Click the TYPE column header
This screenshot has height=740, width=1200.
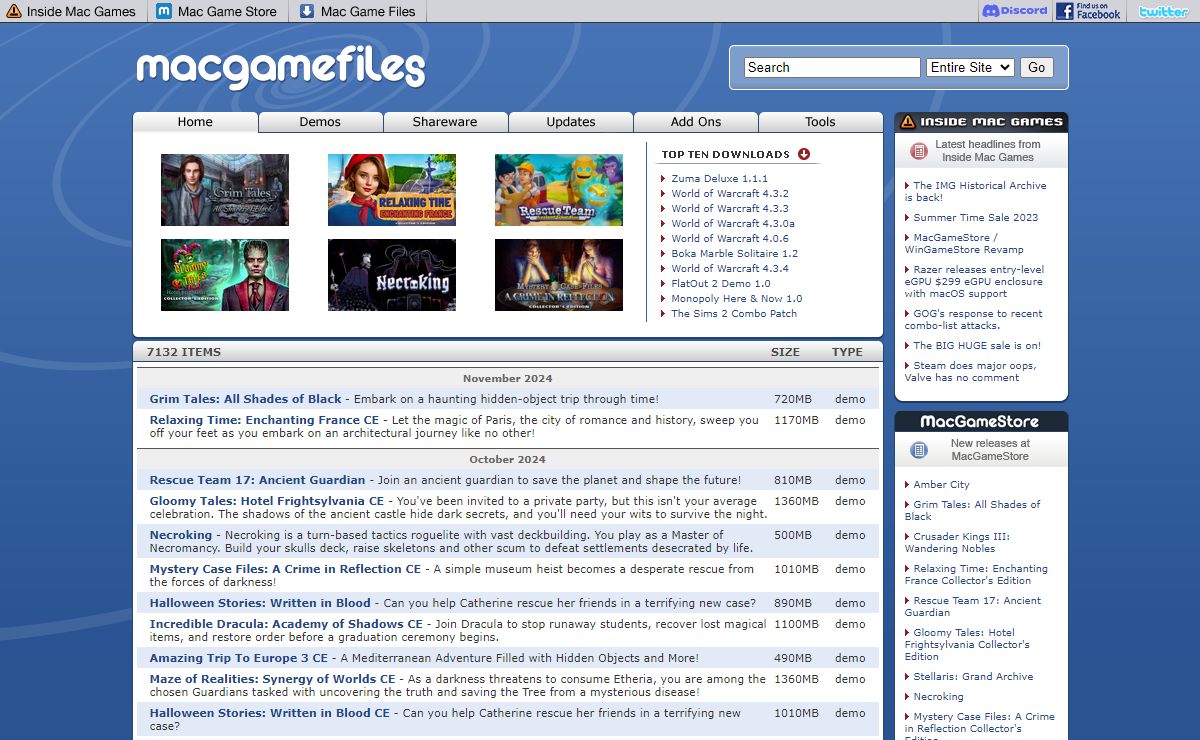[847, 352]
